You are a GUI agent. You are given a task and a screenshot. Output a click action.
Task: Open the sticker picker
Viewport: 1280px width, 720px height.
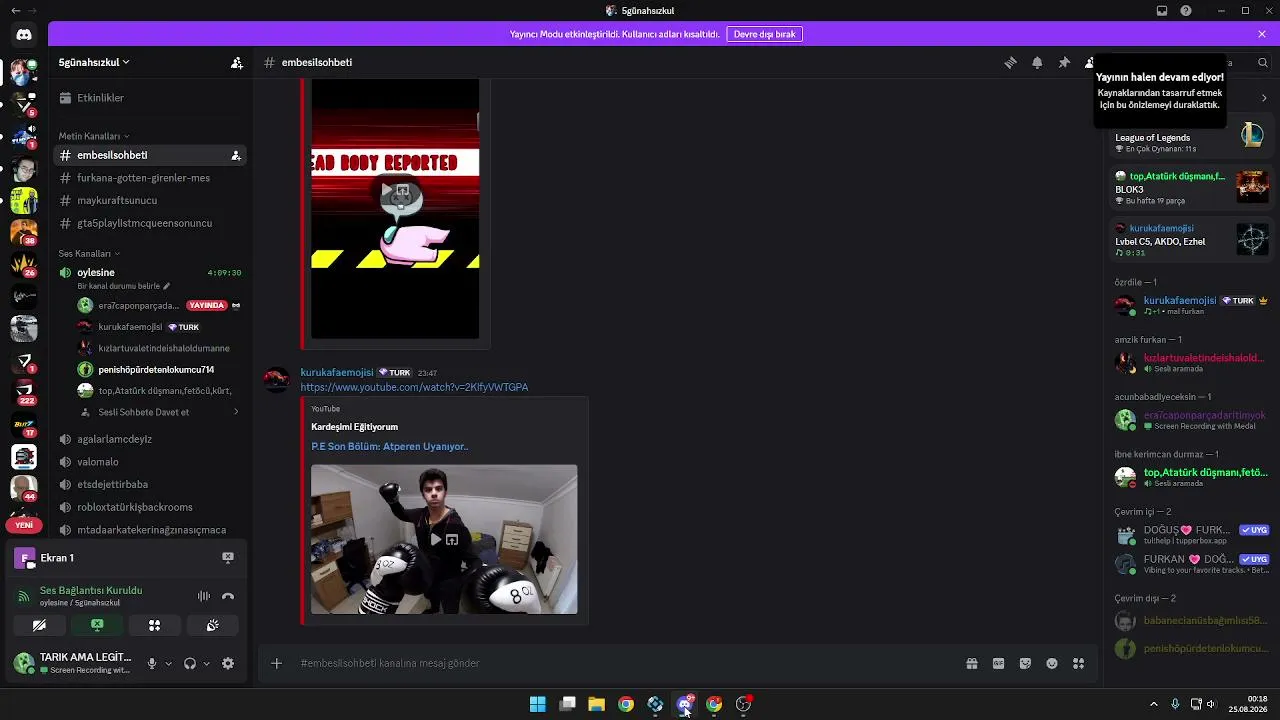(x=1025, y=663)
